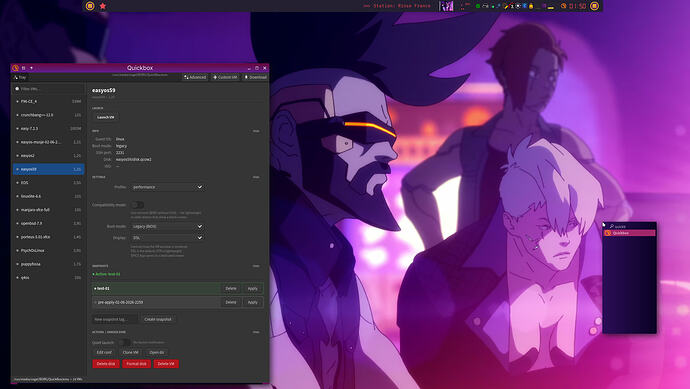
Task: Select the openbsd-7.8 VM entry
Action: pos(48,224)
